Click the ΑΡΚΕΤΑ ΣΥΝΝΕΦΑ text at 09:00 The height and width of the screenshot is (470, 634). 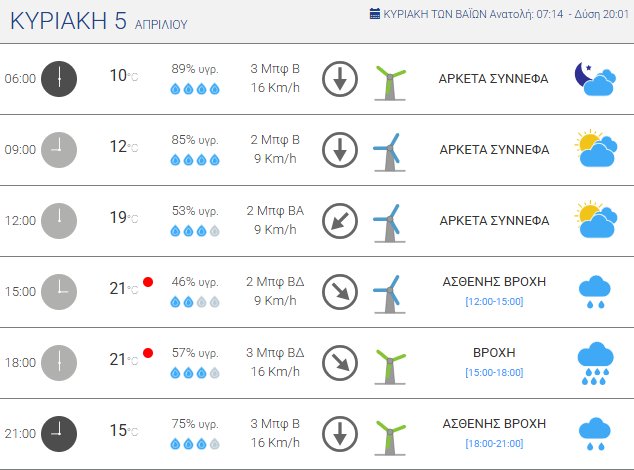tap(494, 150)
